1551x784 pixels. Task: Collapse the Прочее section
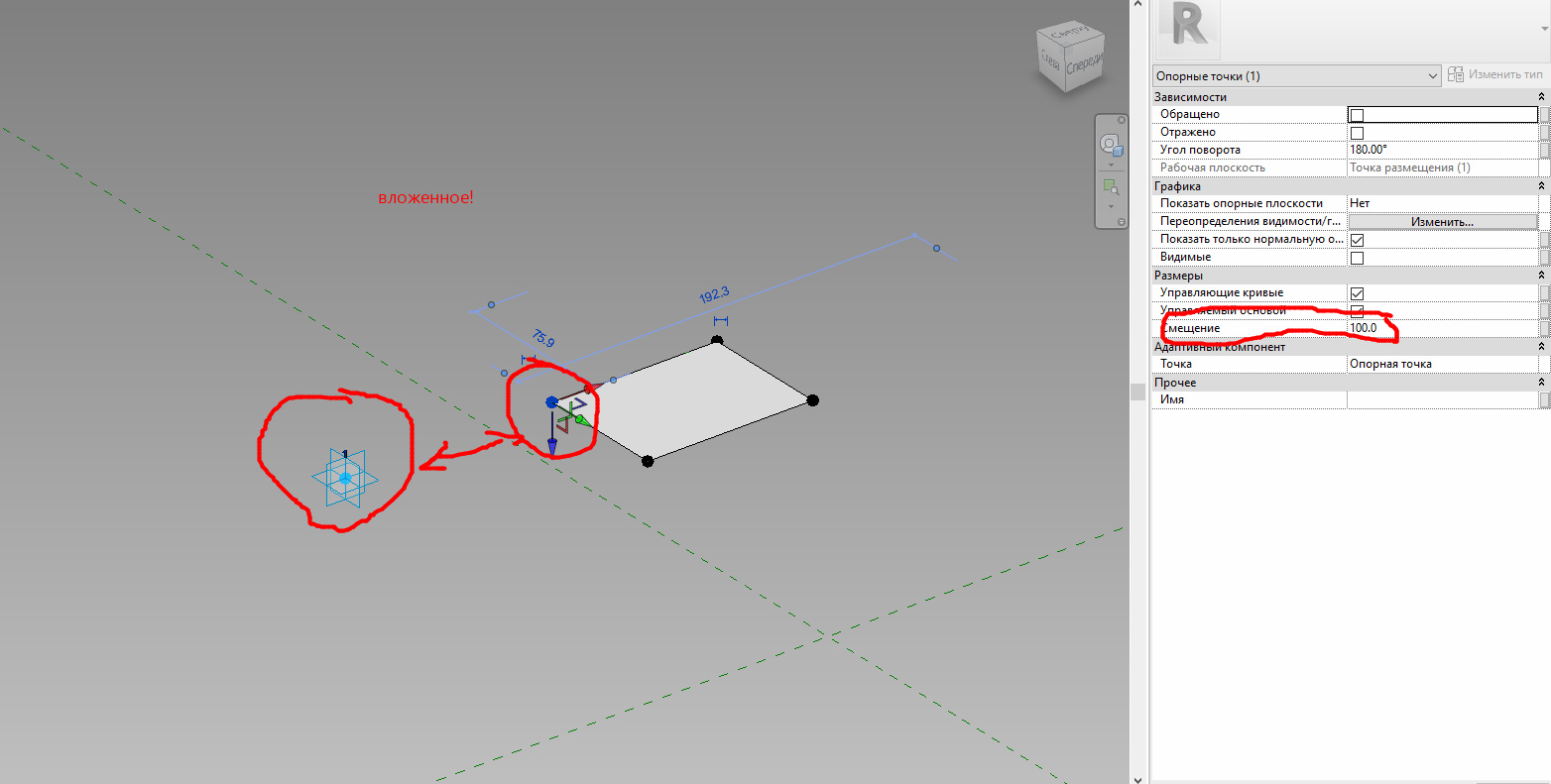pyautogui.click(x=1541, y=383)
